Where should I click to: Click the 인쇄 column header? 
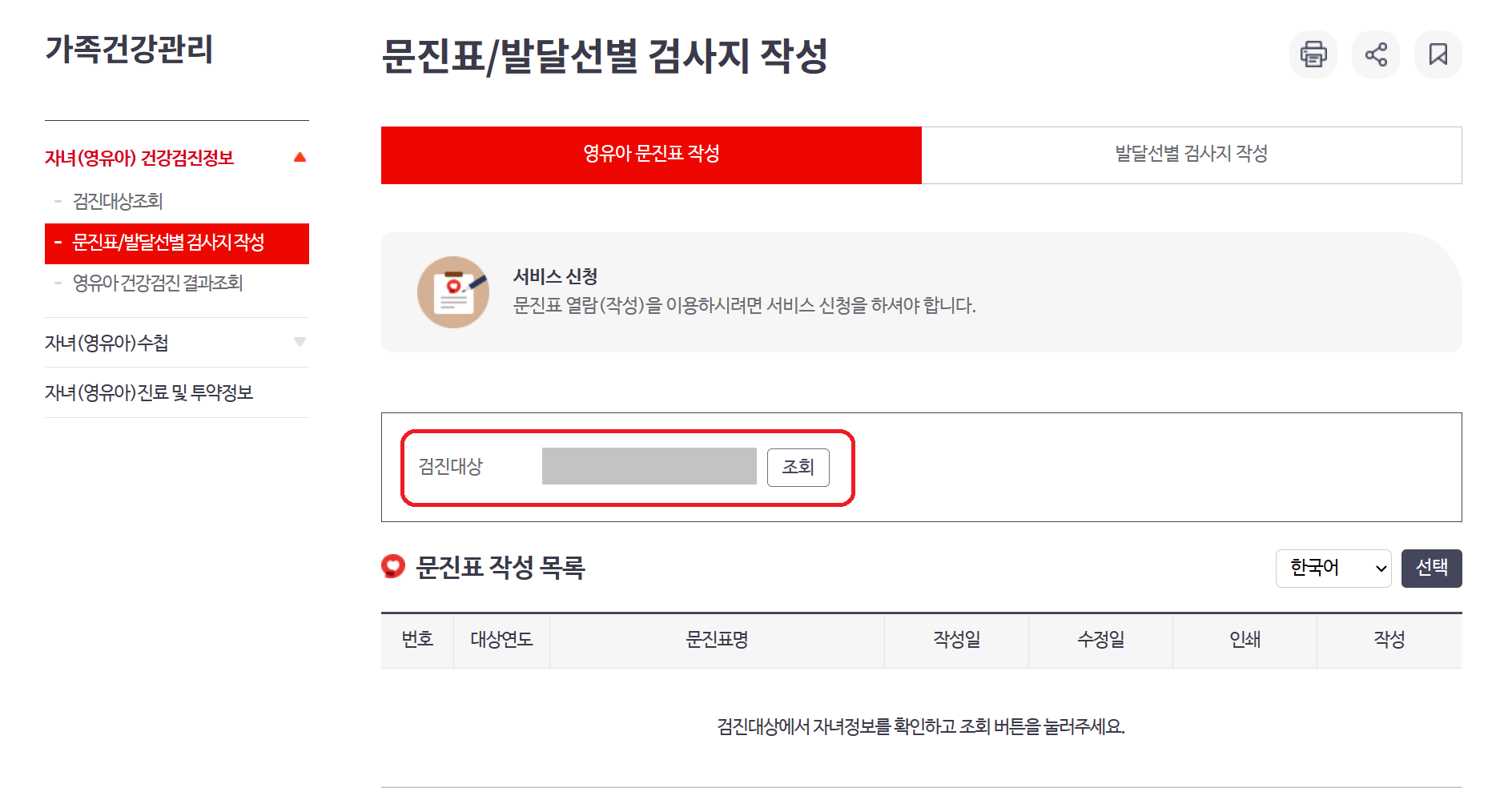pos(1244,640)
